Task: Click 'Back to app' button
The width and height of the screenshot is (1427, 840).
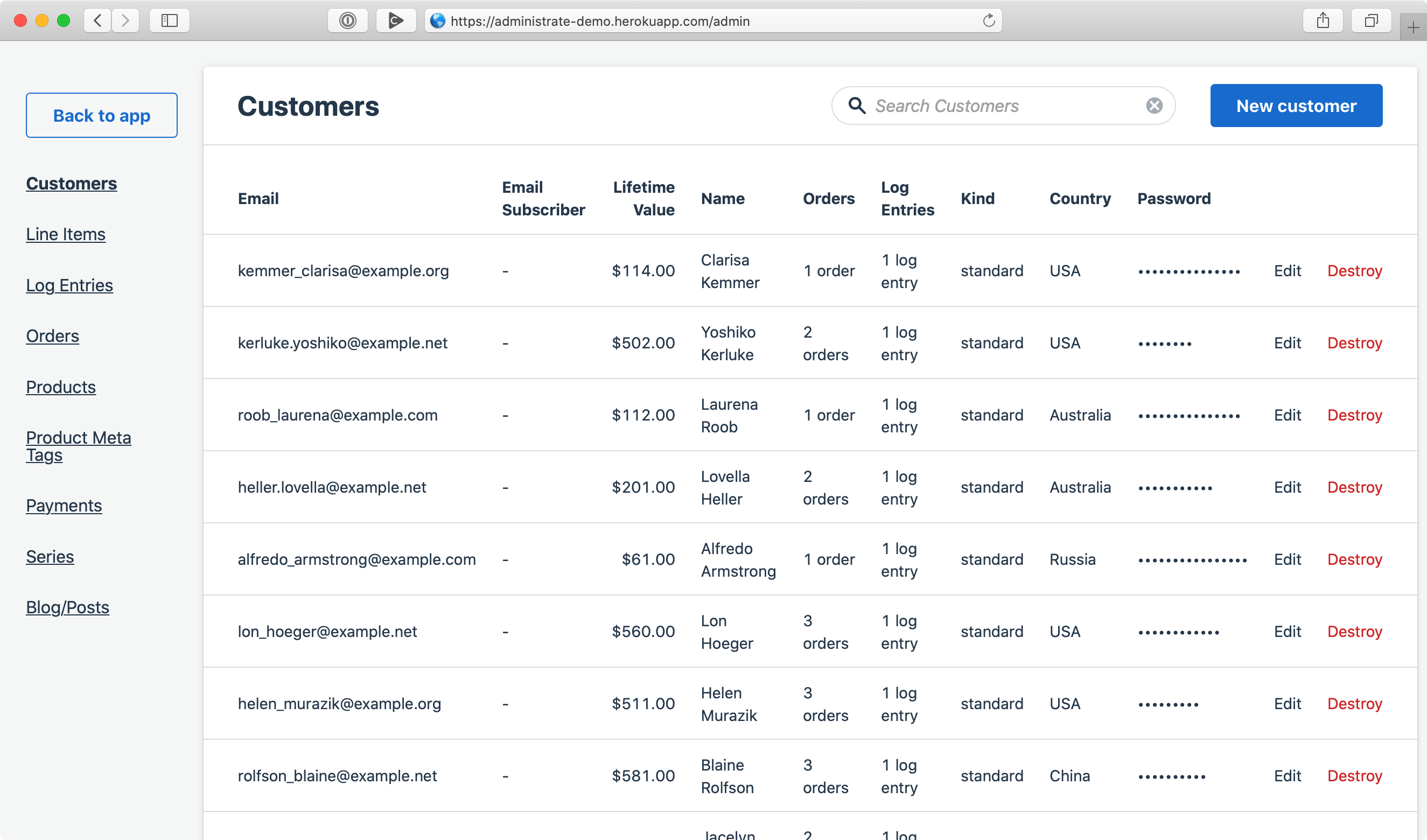Action: pos(101,114)
